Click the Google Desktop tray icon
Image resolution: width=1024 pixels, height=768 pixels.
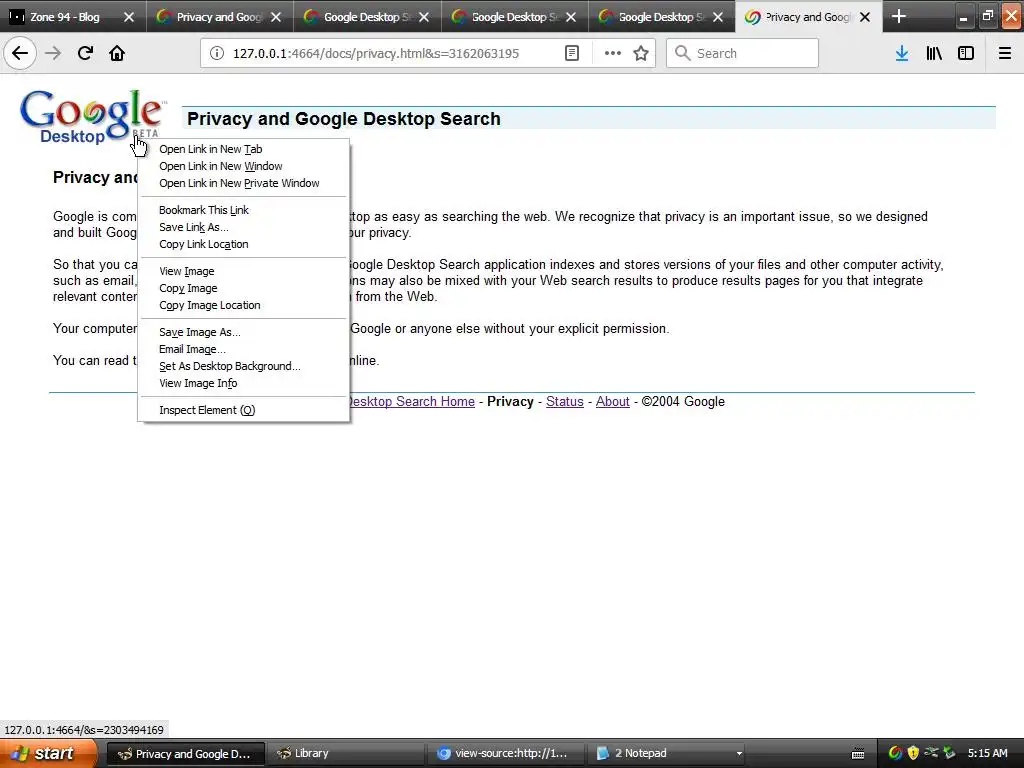click(895, 753)
